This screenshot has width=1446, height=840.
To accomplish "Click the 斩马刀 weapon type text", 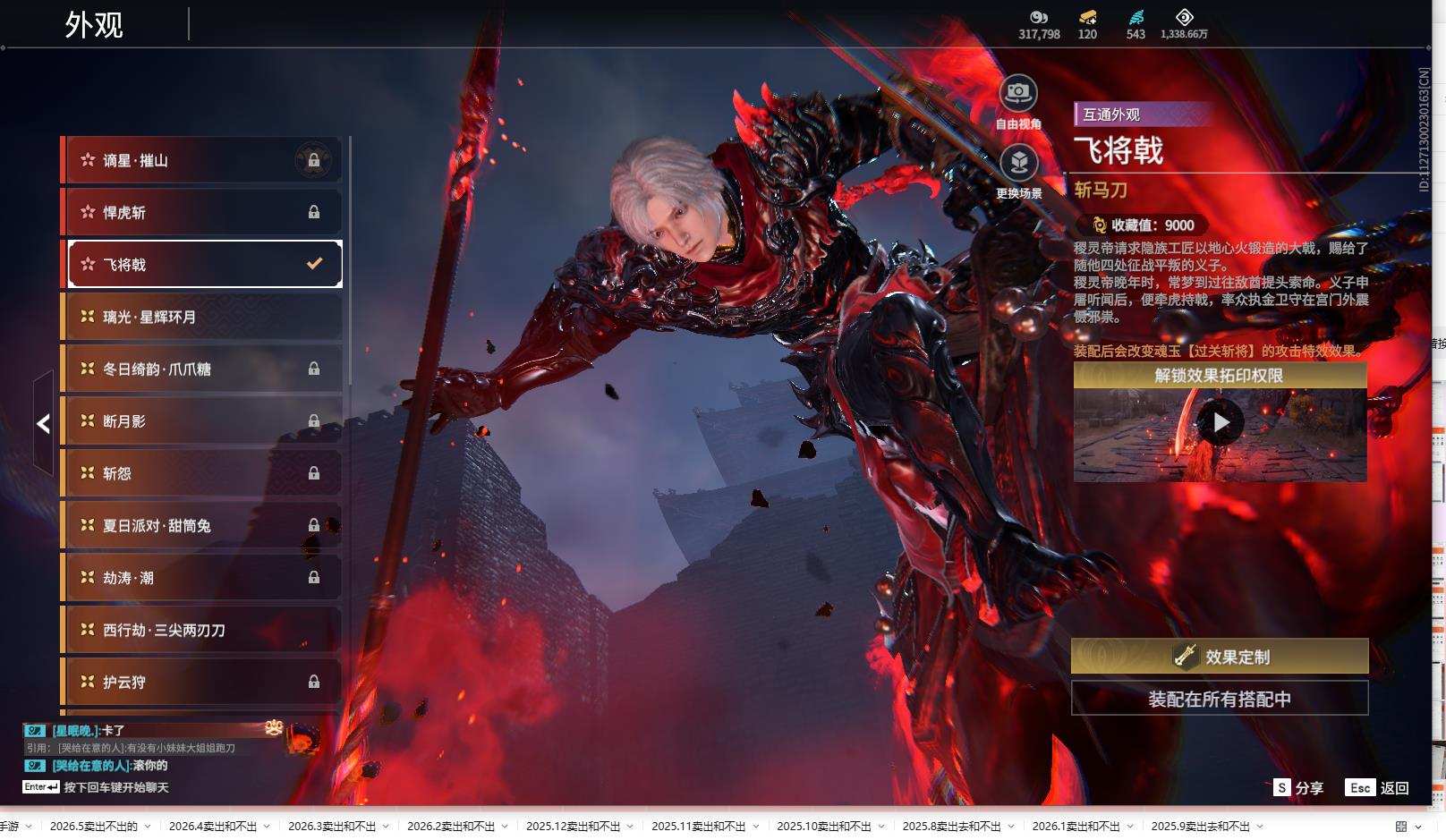I will point(1101,190).
